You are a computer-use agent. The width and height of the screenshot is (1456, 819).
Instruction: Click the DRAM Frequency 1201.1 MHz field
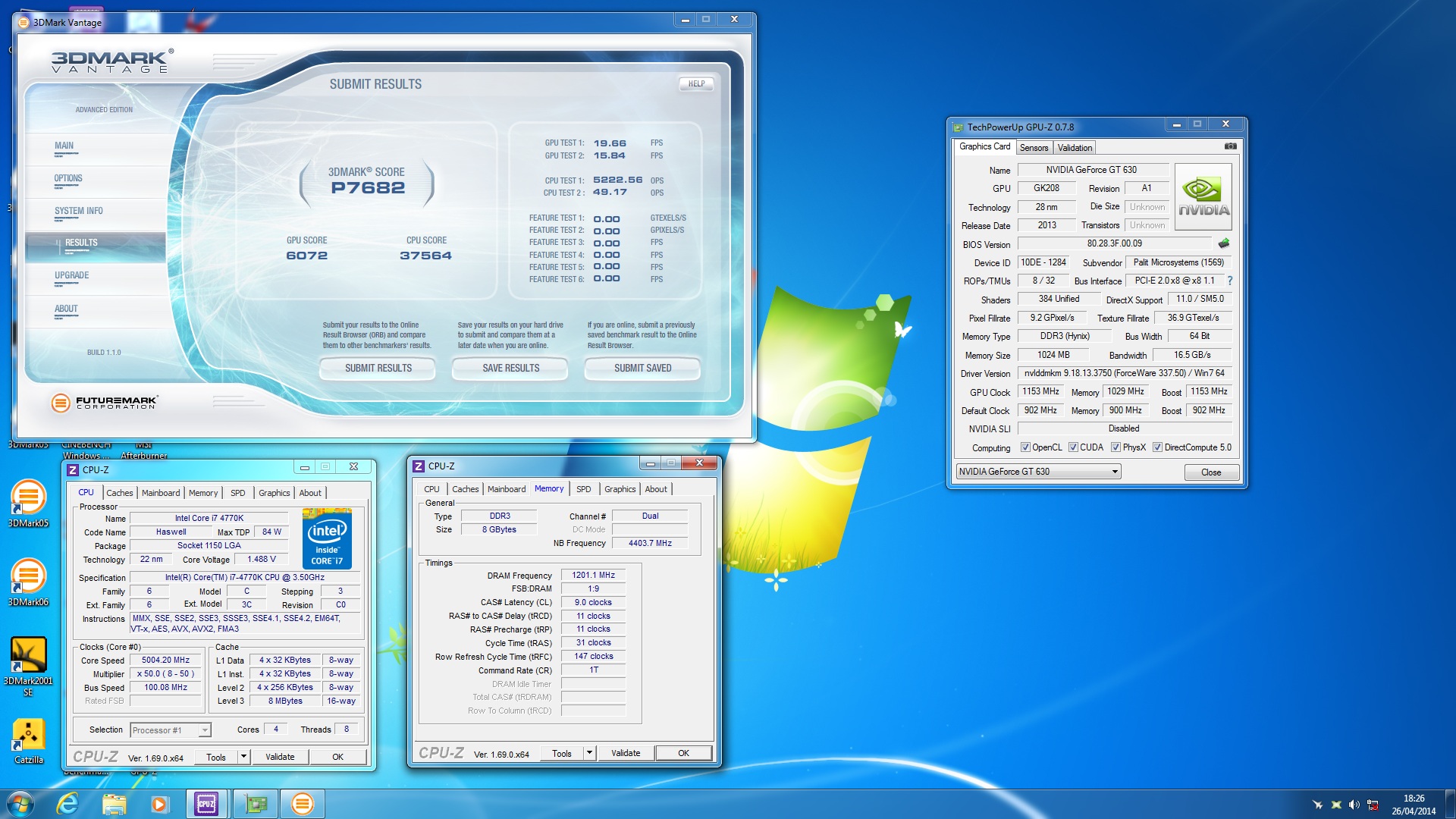593,576
